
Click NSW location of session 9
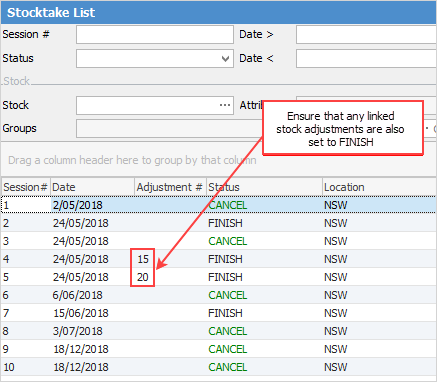point(335,349)
